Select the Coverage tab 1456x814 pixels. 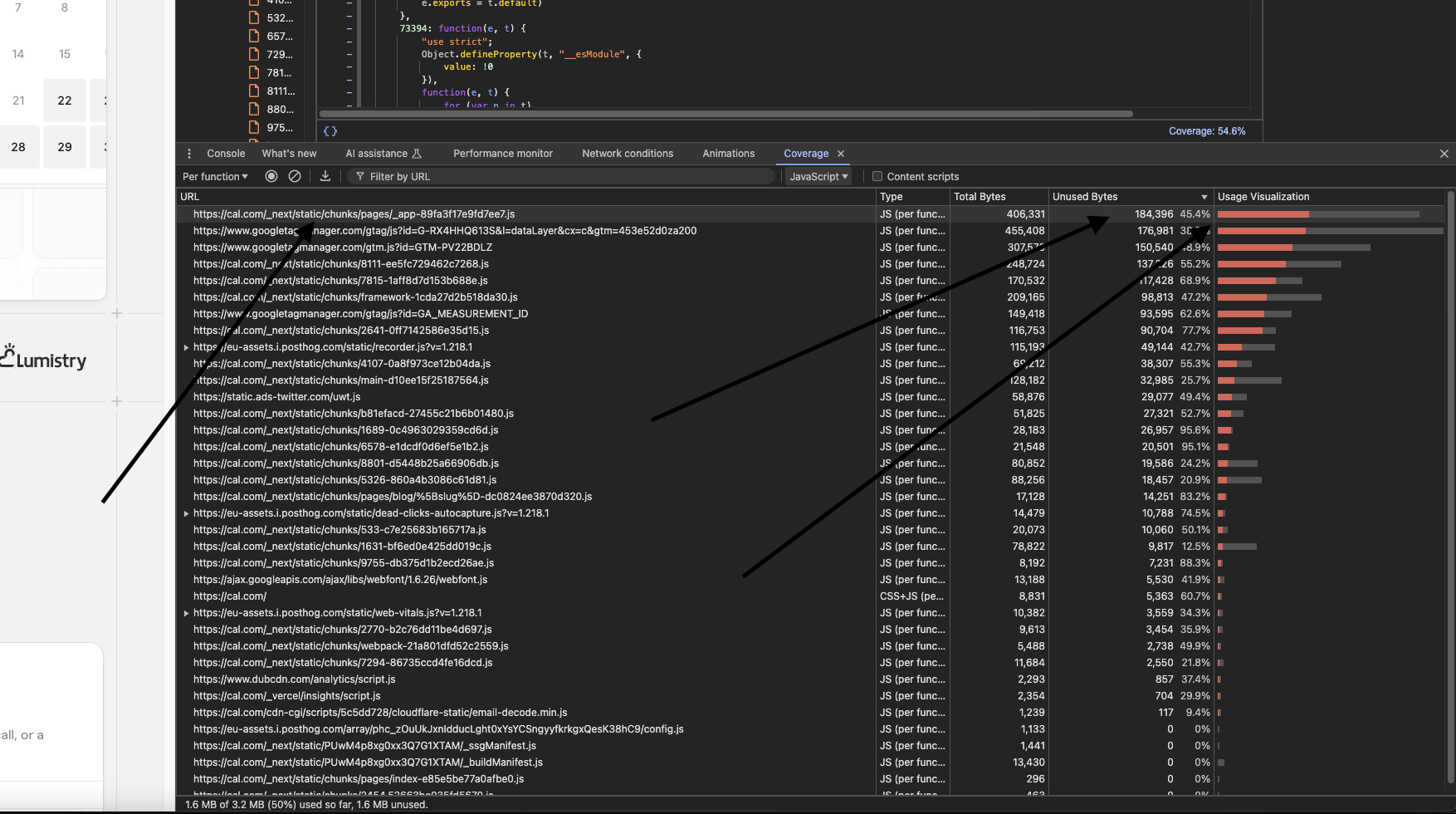[x=806, y=154]
